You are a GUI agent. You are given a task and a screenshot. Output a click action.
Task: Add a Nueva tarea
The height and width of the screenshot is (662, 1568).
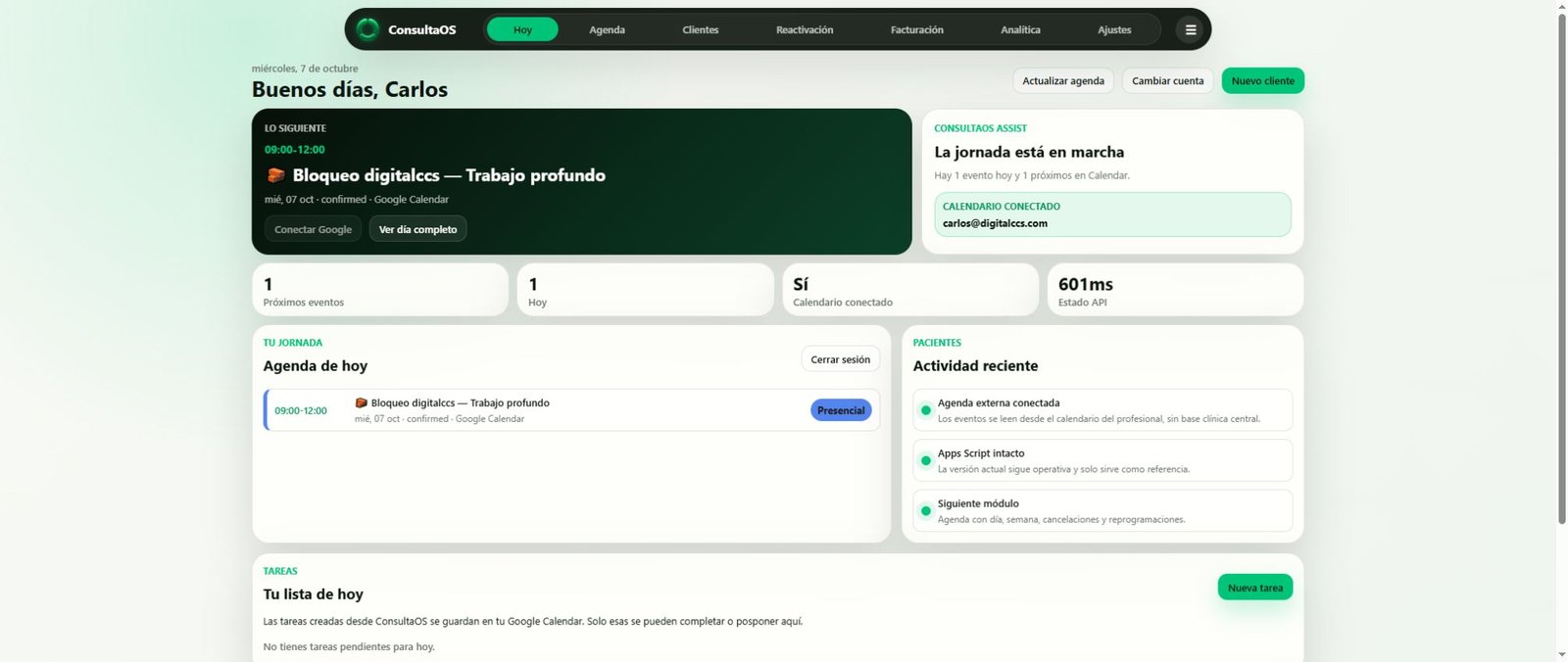point(1255,588)
